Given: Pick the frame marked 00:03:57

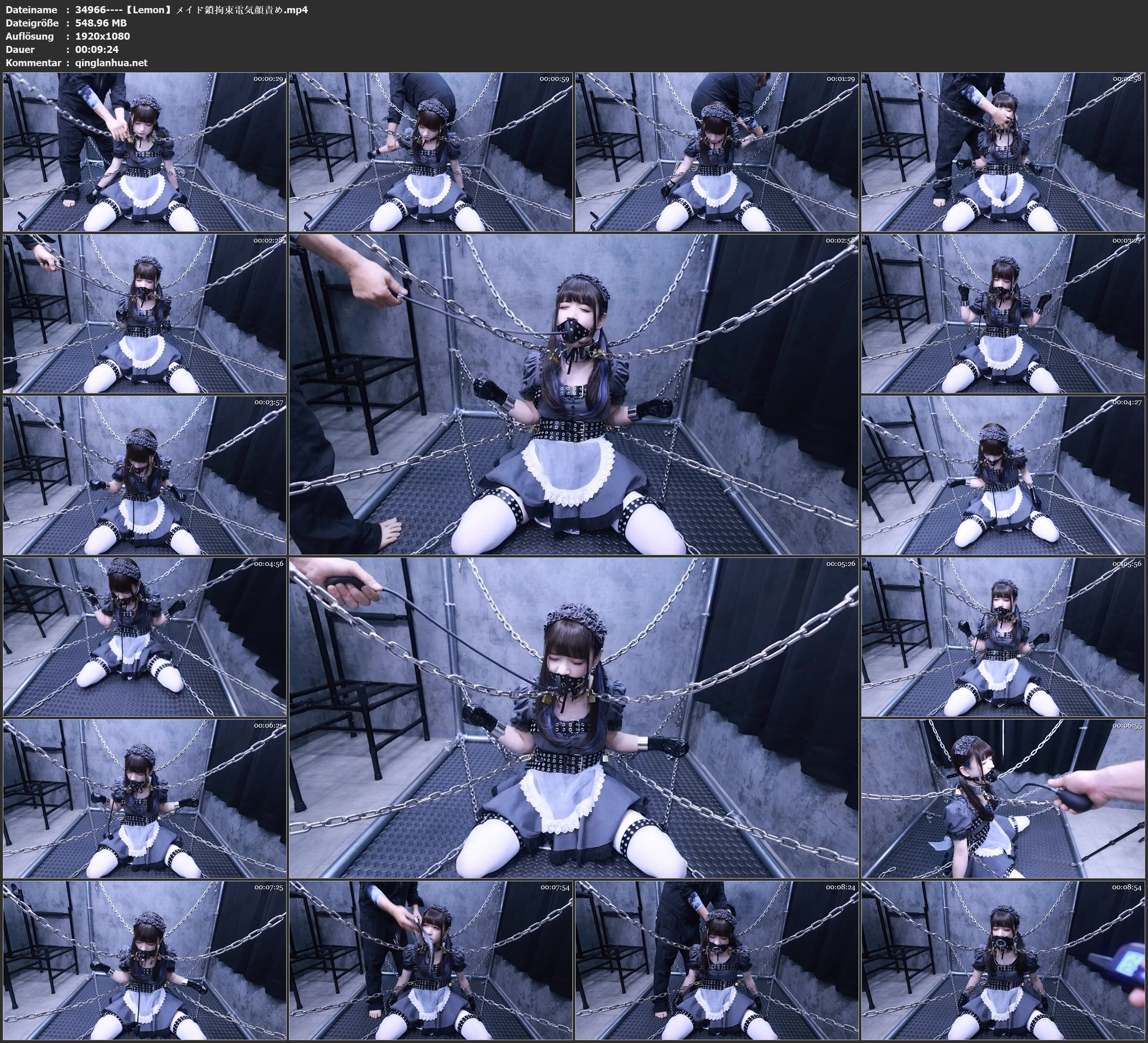Looking at the screenshot, I should pyautogui.click(x=145, y=475).
